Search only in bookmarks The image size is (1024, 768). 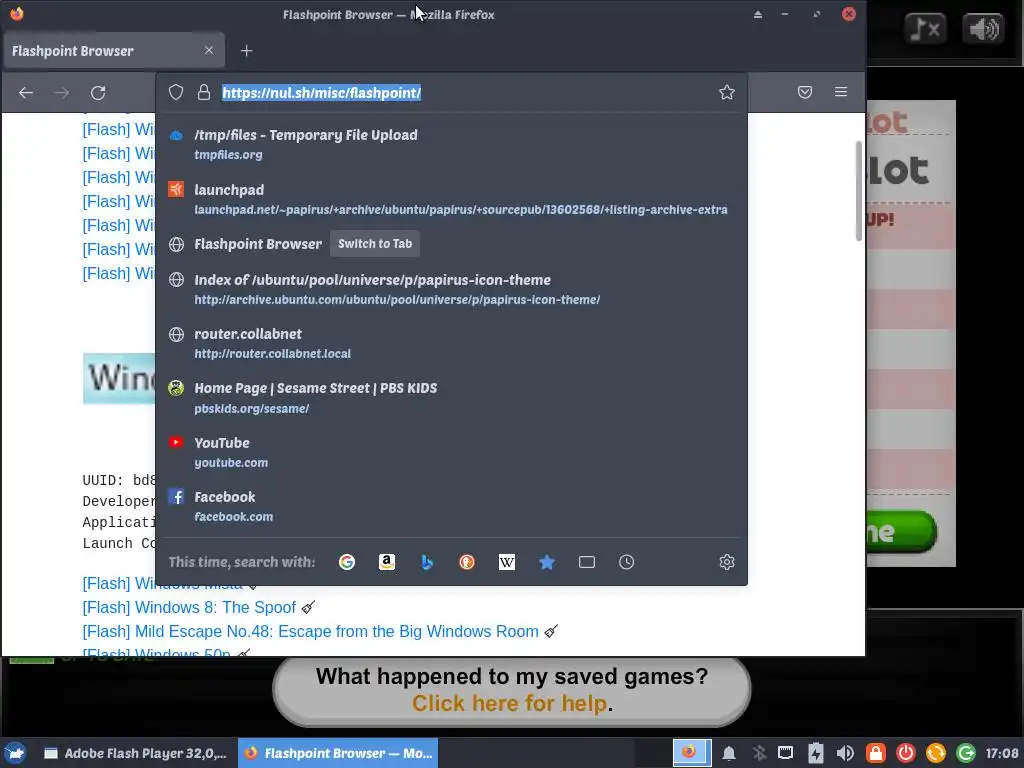547,562
